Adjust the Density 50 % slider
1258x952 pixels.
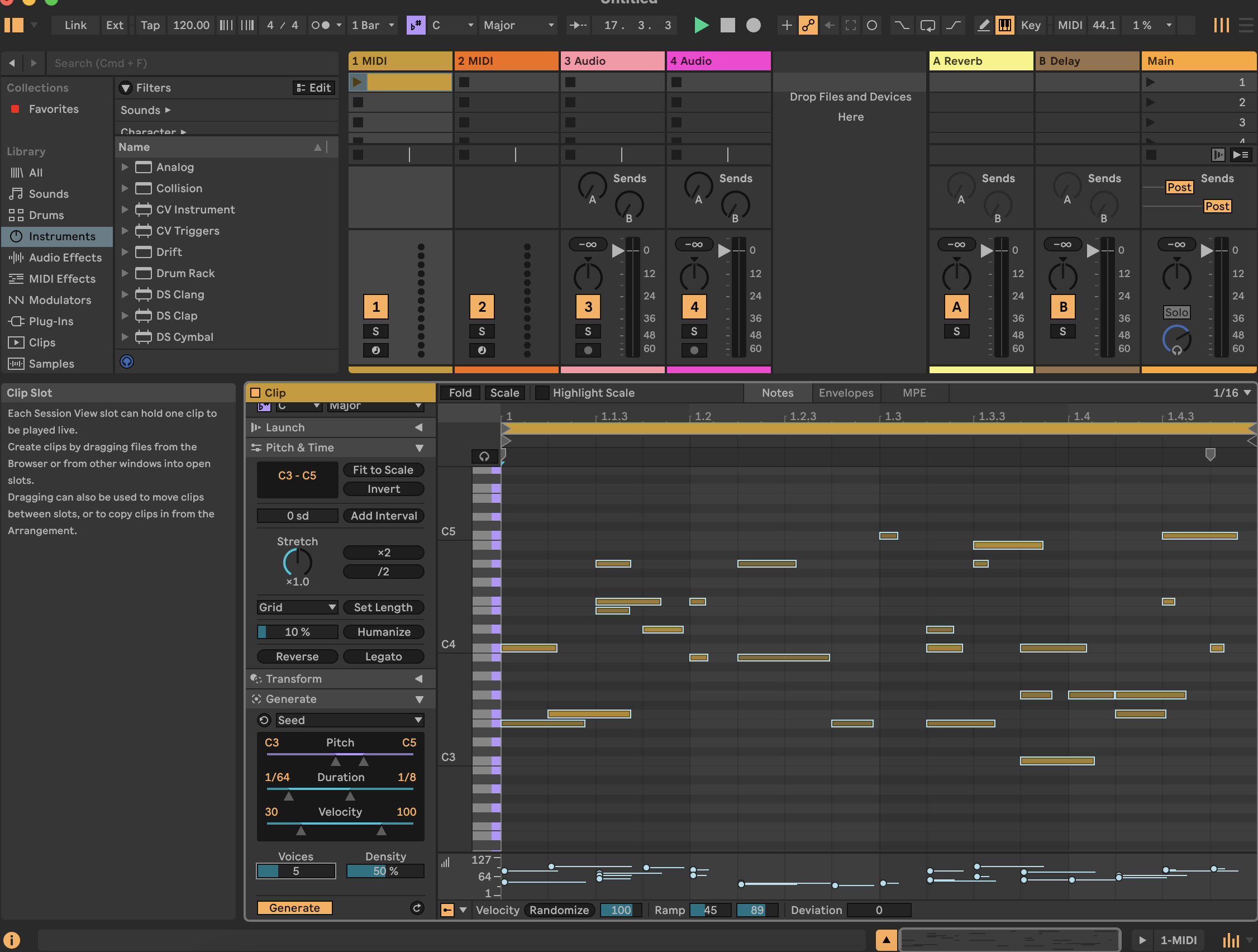coord(385,870)
